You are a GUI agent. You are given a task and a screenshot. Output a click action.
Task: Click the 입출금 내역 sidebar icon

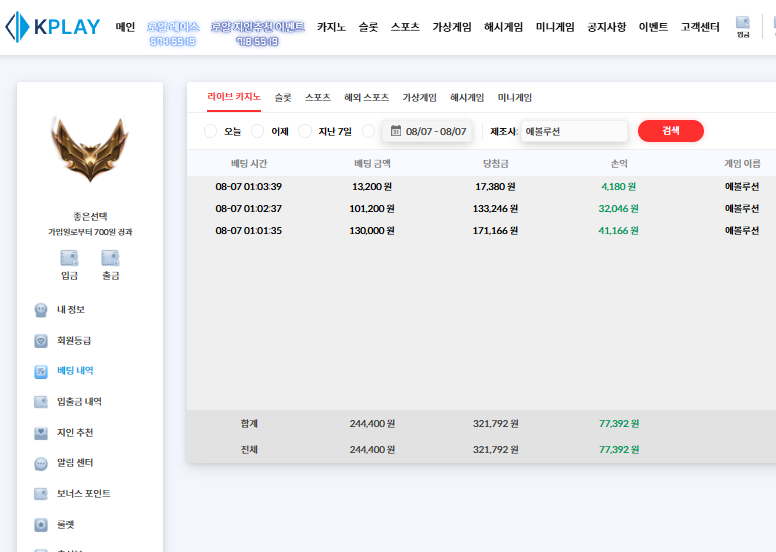[41, 402]
